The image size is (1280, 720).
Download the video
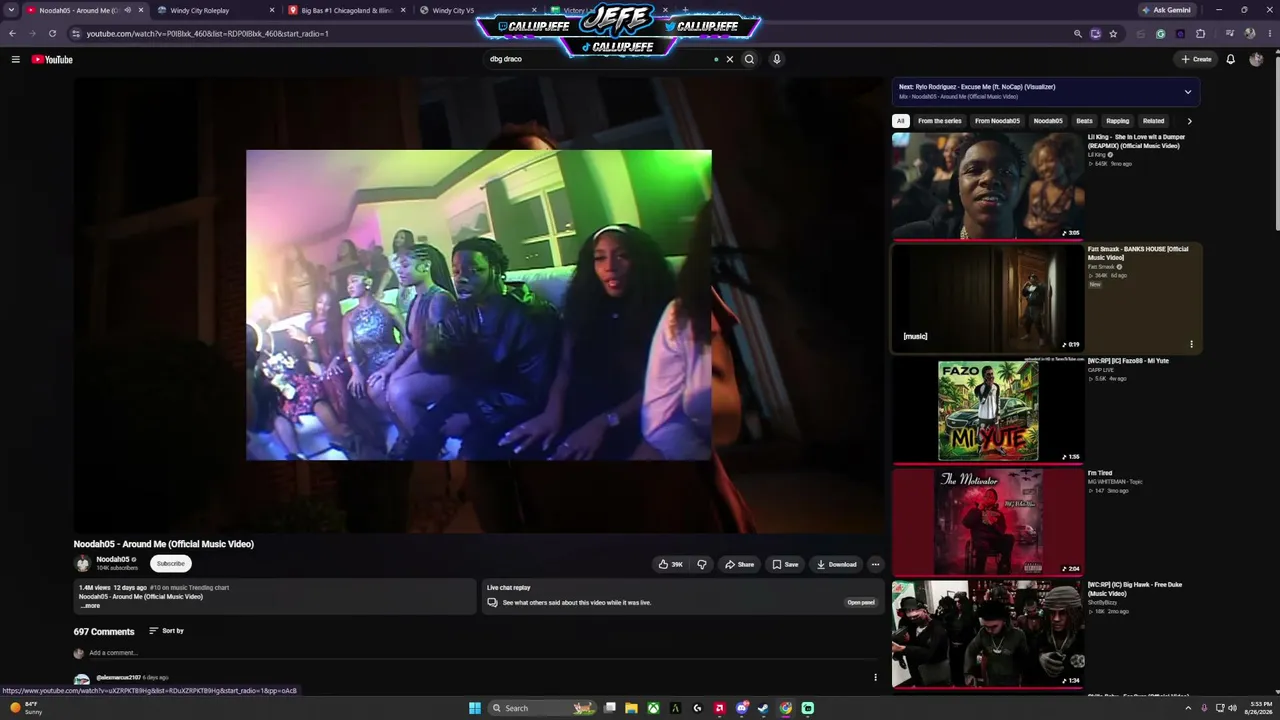pyautogui.click(x=837, y=564)
